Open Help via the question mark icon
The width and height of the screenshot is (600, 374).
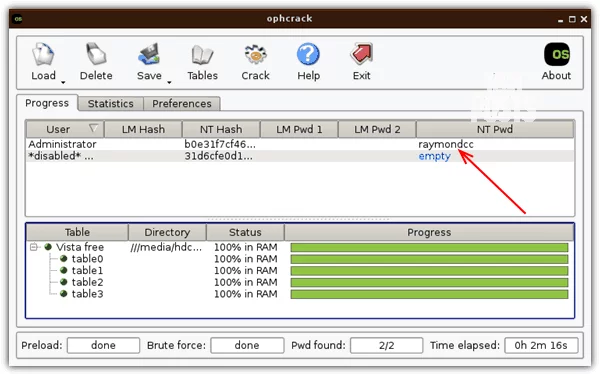pos(308,54)
